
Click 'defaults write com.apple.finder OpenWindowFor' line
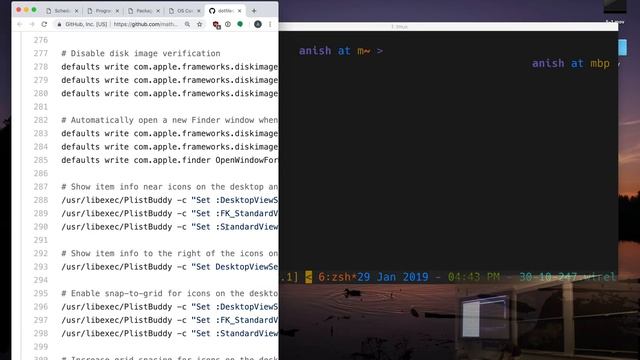pyautogui.click(x=169, y=160)
